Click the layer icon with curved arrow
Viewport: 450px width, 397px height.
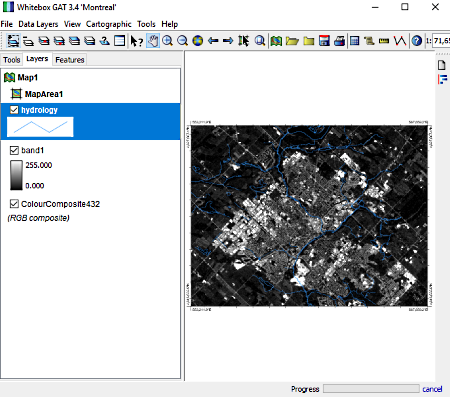[x=105, y=41]
